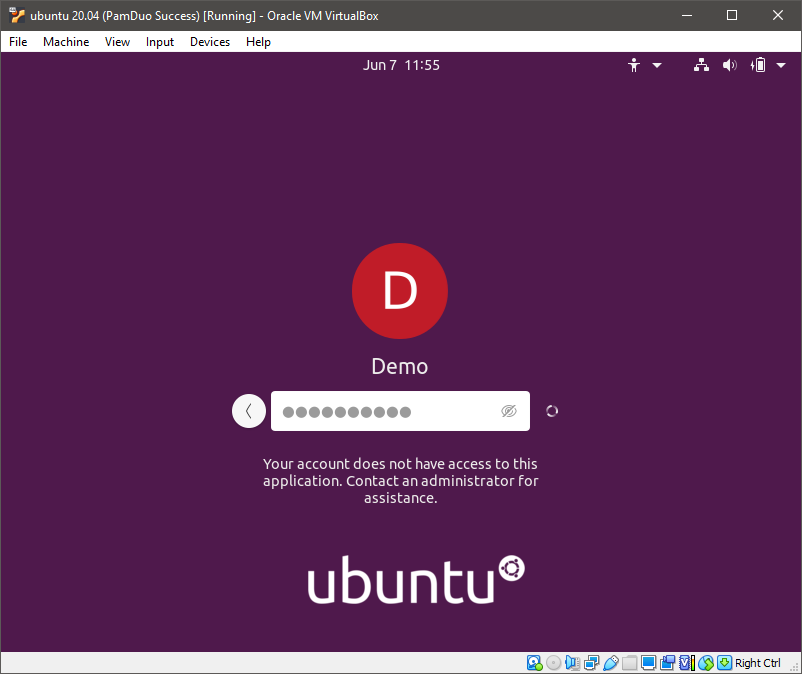Toggle password visibility eye icon
Image resolution: width=802 pixels, height=674 pixels.
[x=508, y=411]
